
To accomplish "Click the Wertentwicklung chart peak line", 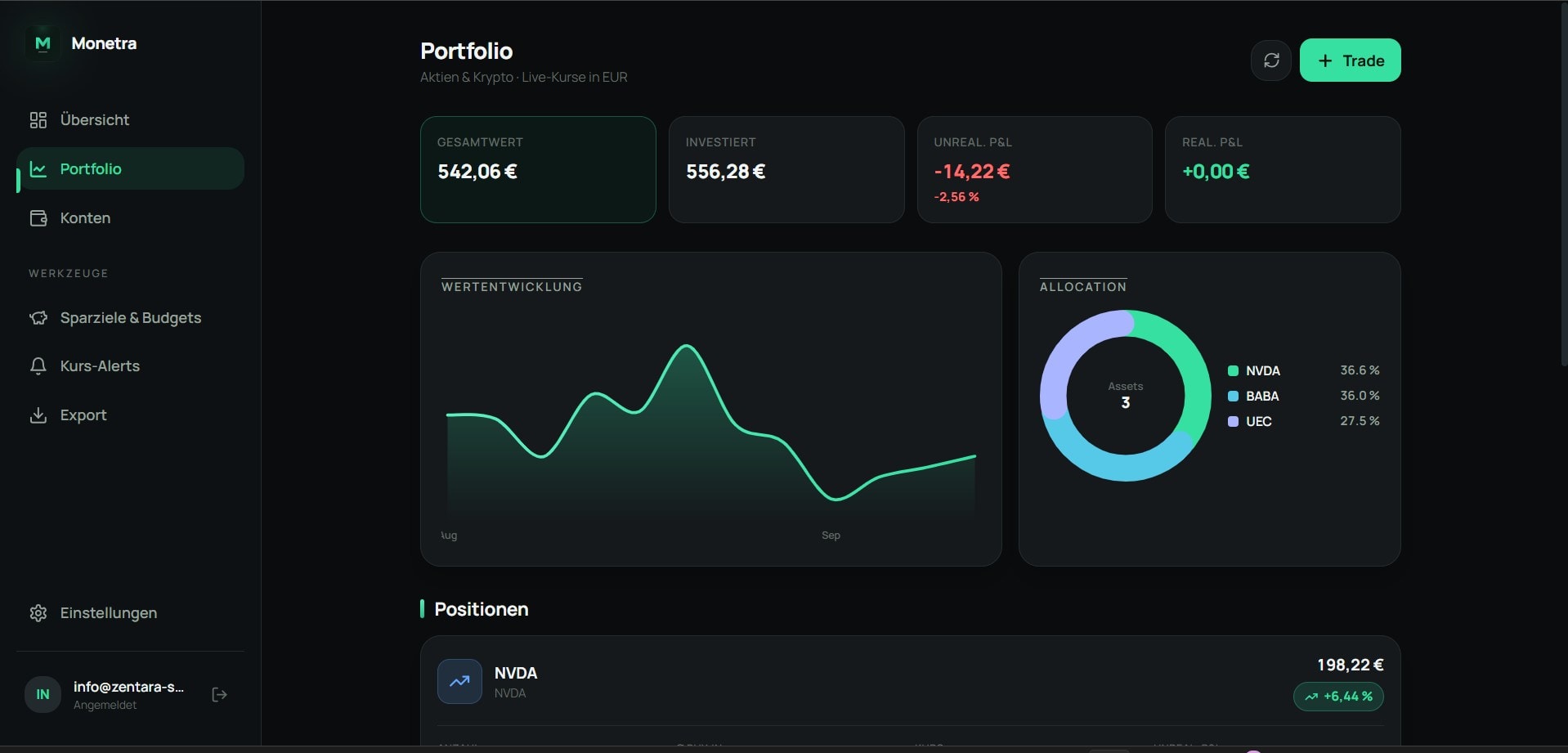I will 686,347.
